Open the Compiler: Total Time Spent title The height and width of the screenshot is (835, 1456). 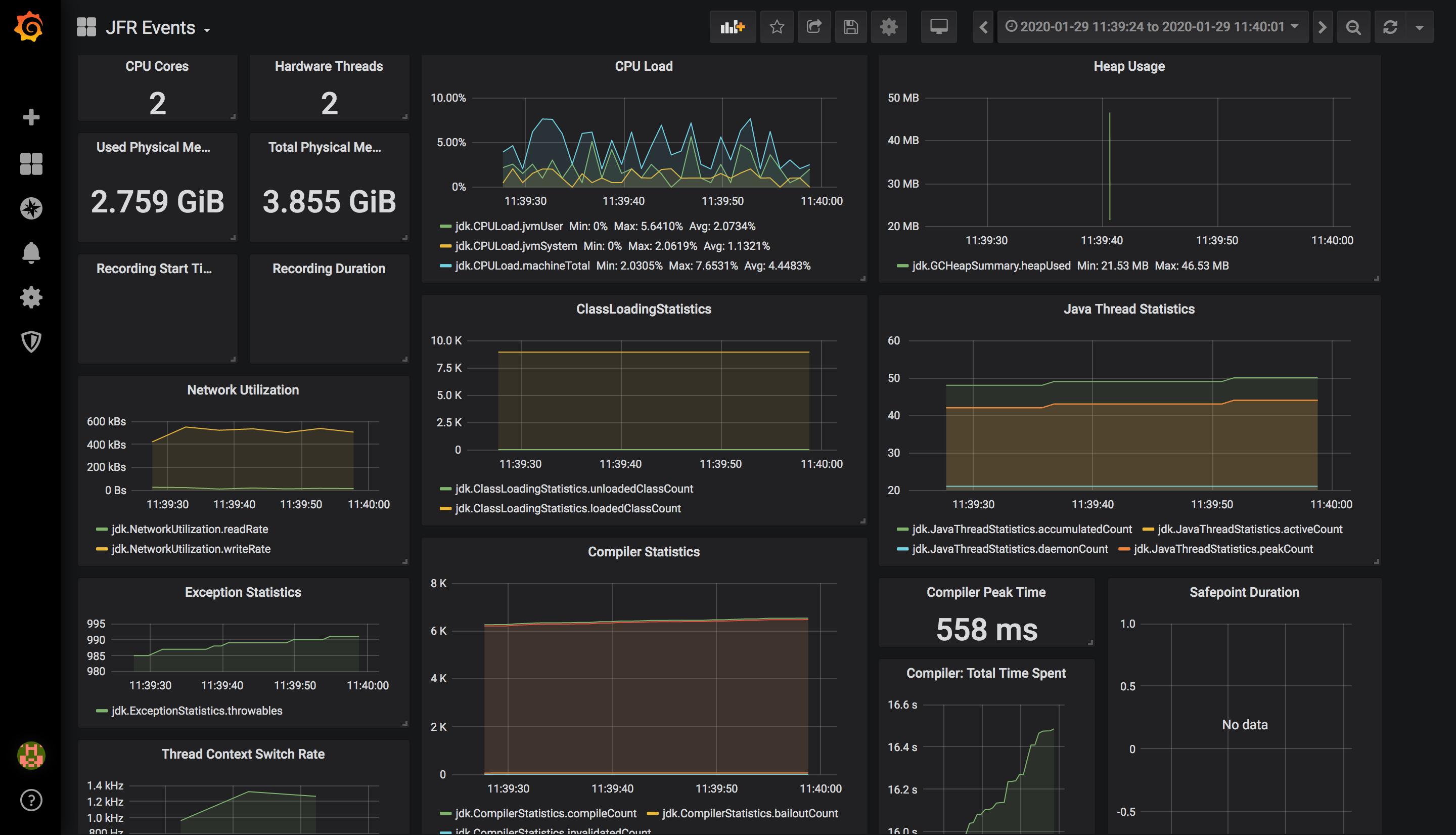(x=986, y=673)
